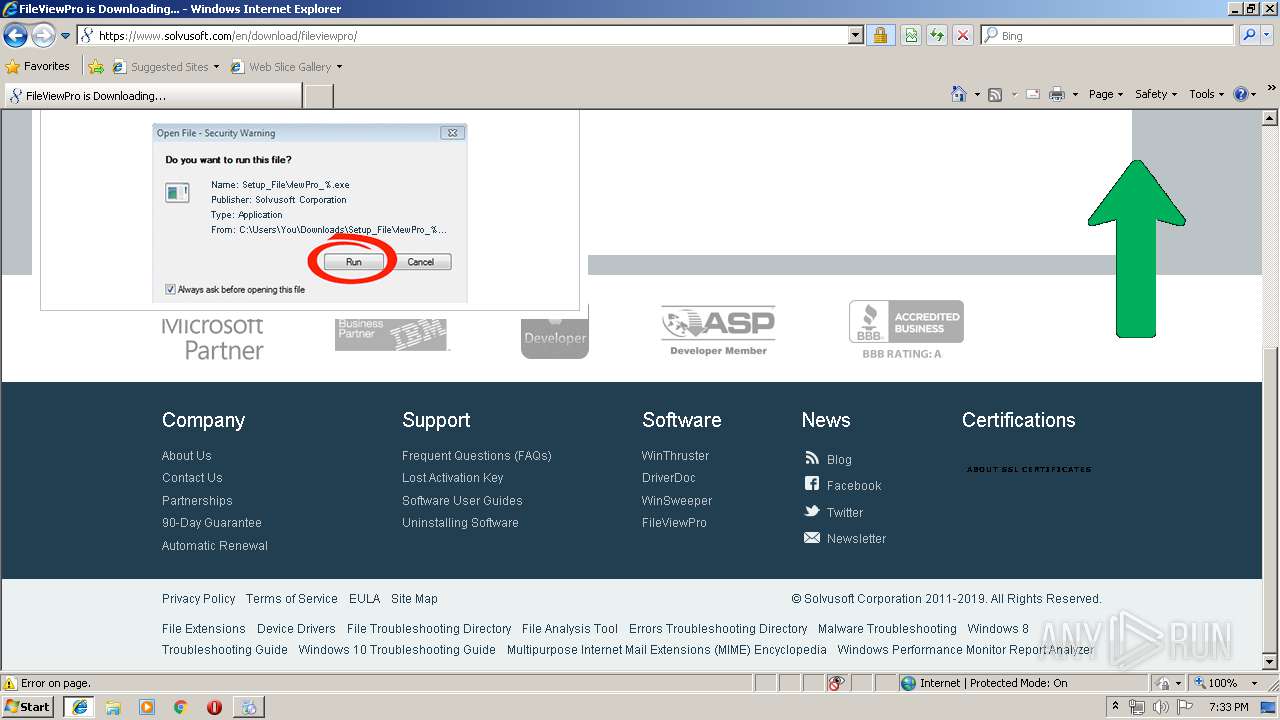Click the volume speaker tray icon

tap(1160, 707)
